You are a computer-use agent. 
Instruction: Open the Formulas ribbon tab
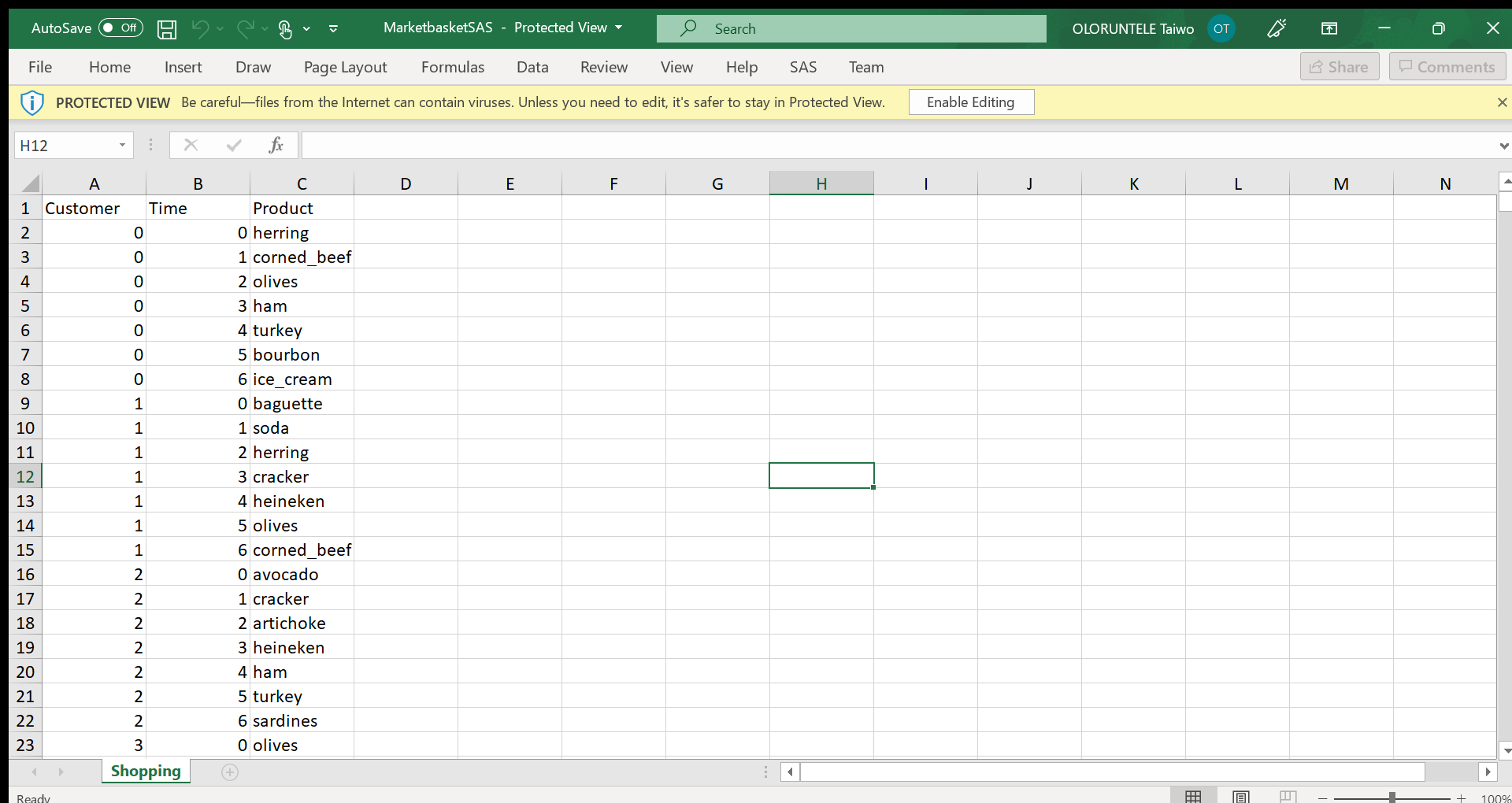tap(453, 67)
